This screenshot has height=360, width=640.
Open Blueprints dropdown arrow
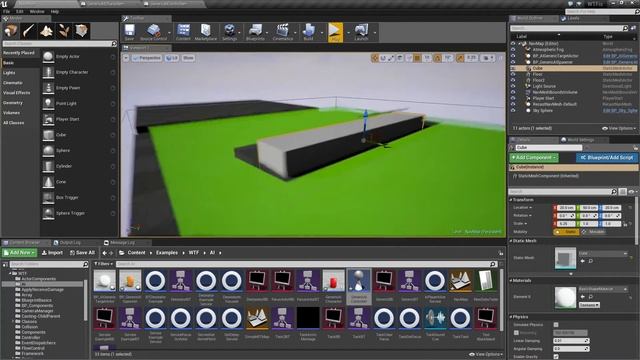click(267, 32)
